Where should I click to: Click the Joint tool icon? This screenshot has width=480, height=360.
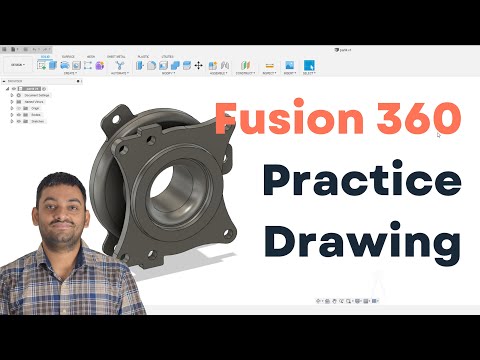coord(225,65)
